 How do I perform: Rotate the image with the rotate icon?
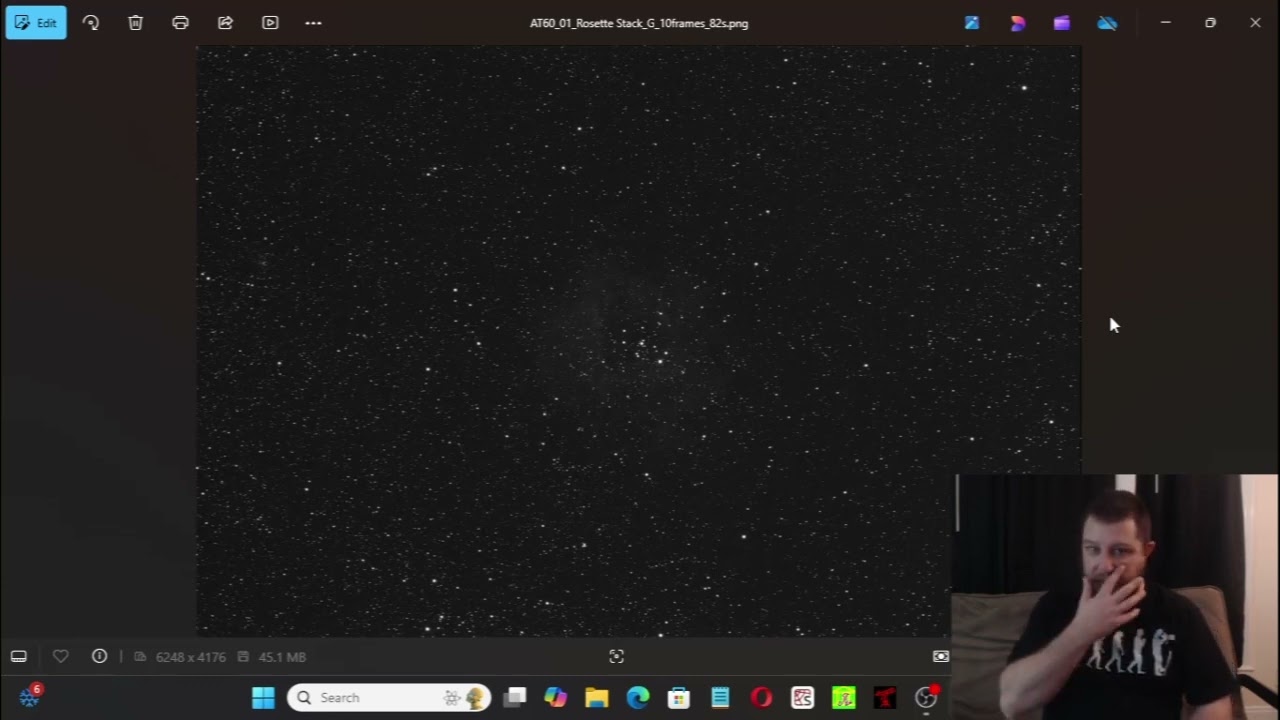[91, 23]
